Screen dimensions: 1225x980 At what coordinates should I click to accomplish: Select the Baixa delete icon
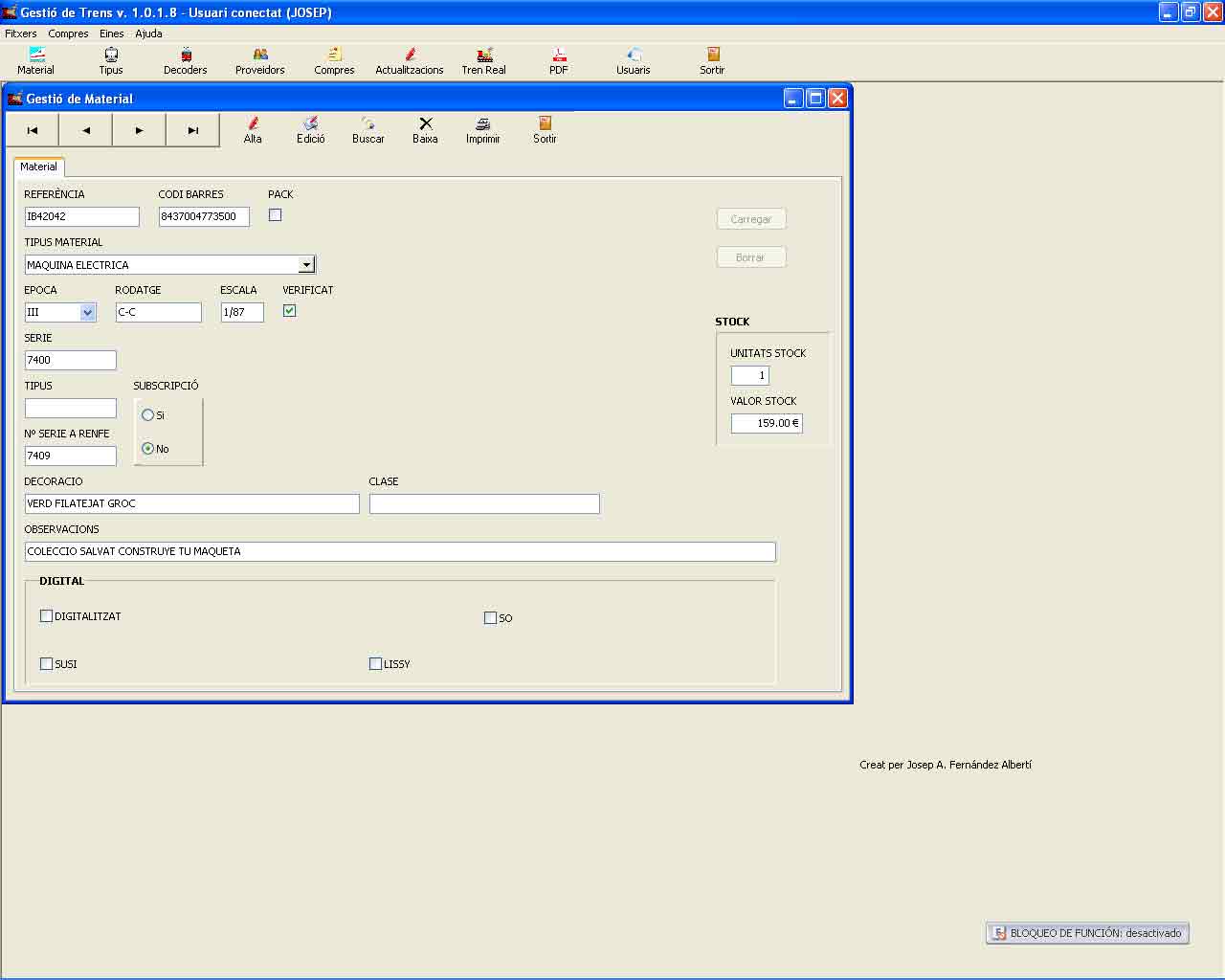426,123
